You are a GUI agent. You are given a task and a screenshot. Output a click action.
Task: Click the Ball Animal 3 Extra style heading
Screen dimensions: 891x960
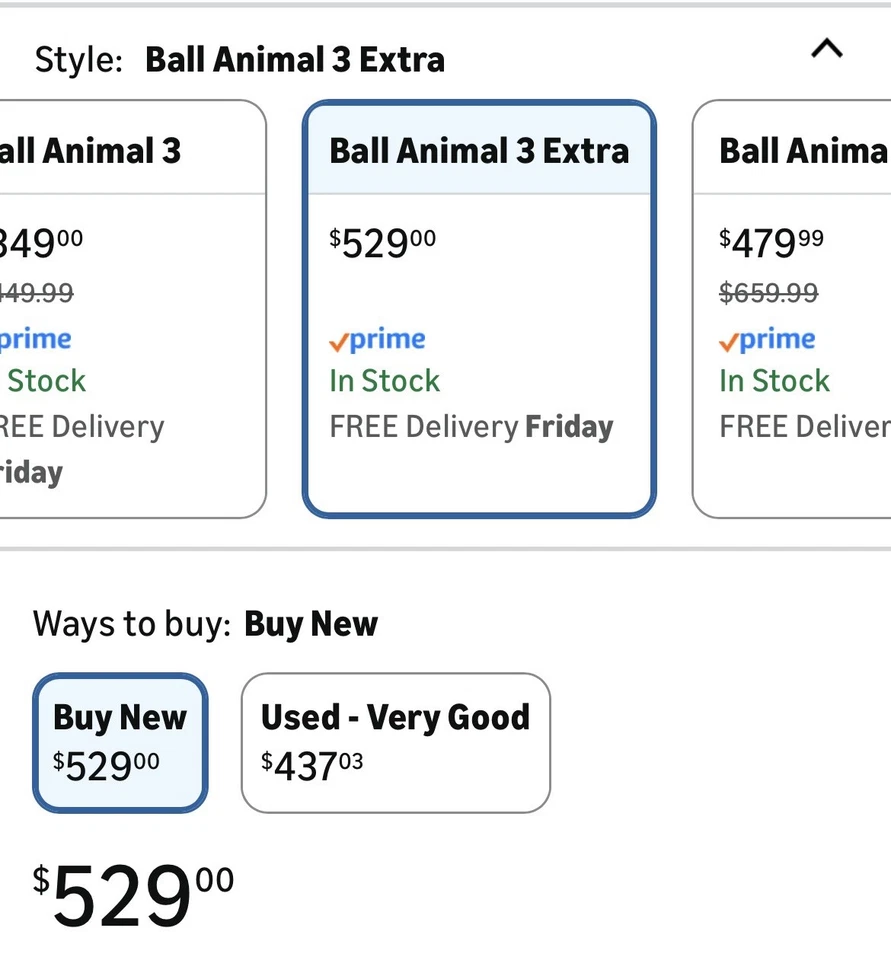pos(479,150)
